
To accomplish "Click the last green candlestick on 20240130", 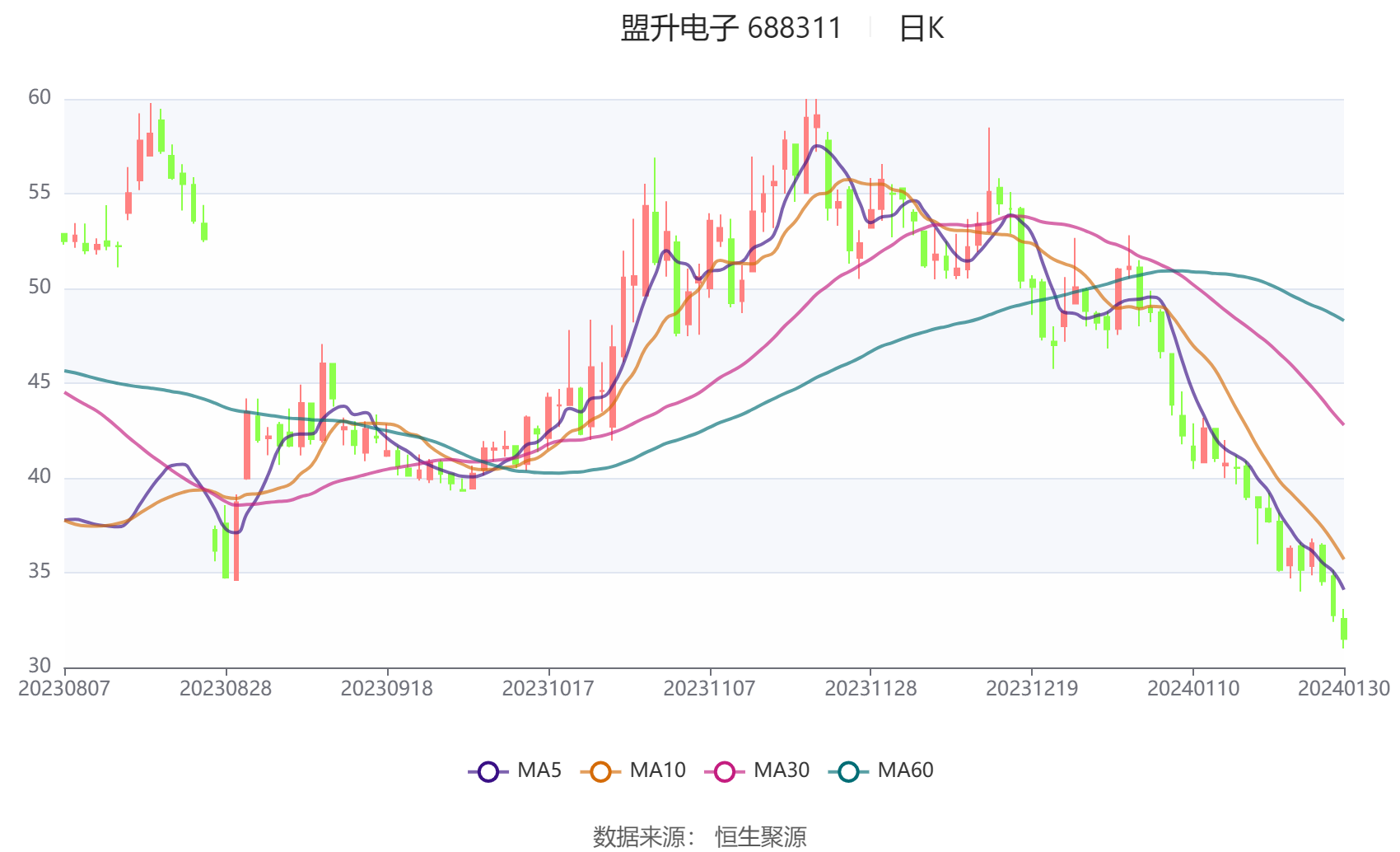I will 1344,629.
